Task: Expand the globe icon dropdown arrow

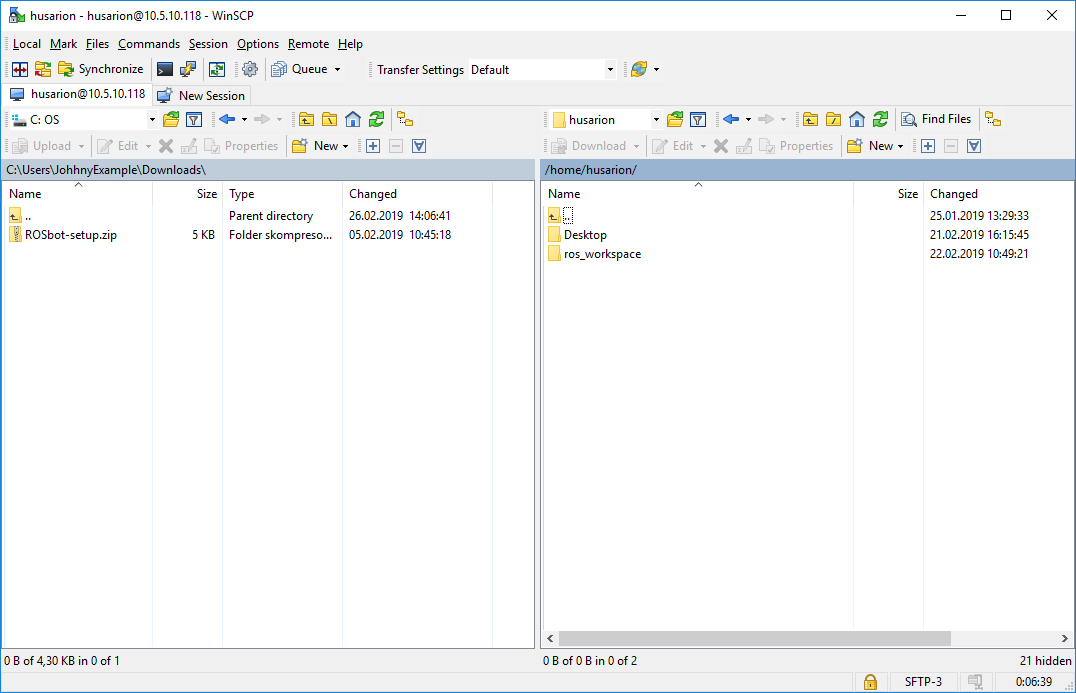Action: (x=657, y=69)
